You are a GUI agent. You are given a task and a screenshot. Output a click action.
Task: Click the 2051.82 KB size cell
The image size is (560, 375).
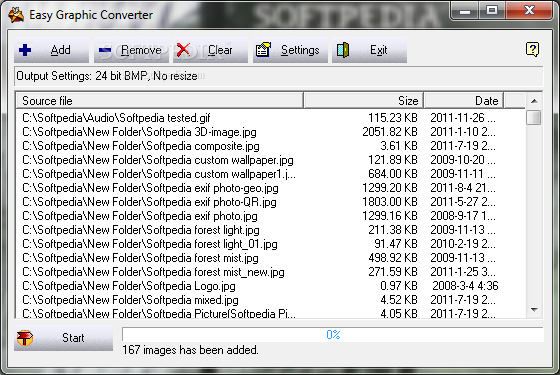pyautogui.click(x=390, y=132)
